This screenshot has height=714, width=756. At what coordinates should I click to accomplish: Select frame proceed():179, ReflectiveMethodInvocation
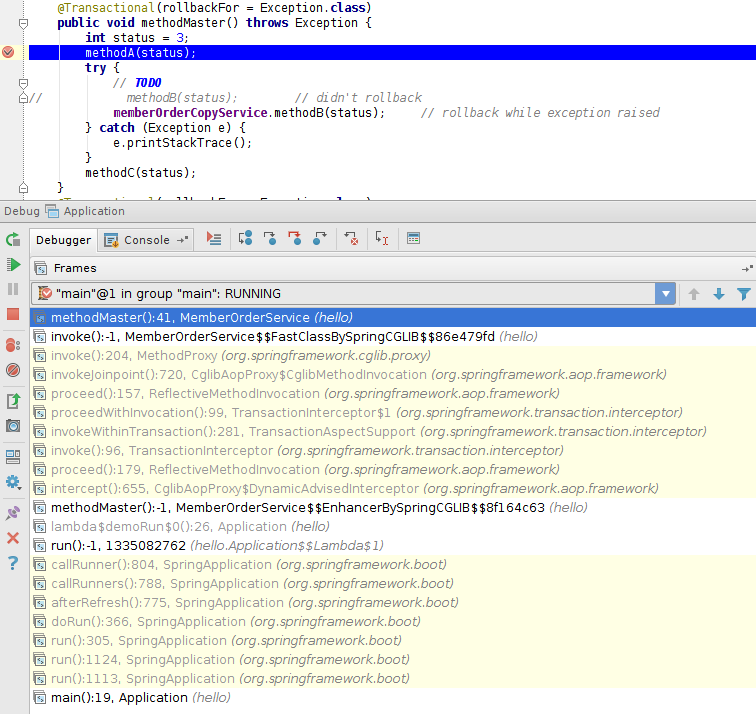click(x=393, y=470)
